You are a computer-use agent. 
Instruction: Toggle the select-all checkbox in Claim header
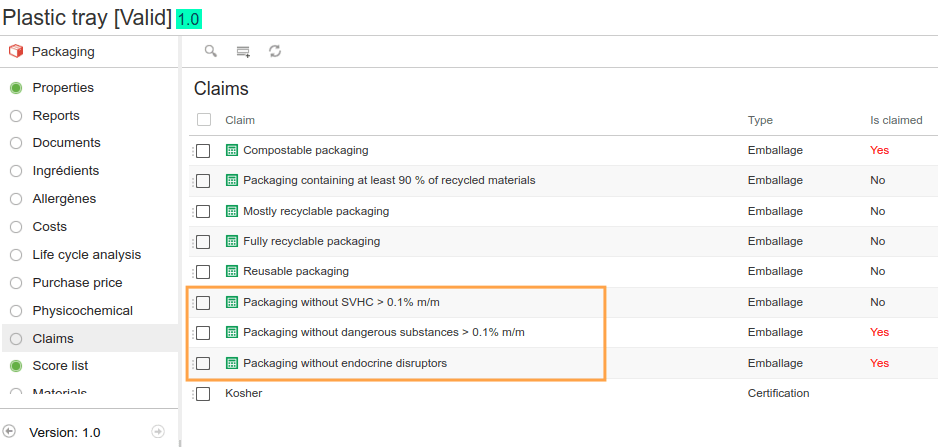coord(204,120)
